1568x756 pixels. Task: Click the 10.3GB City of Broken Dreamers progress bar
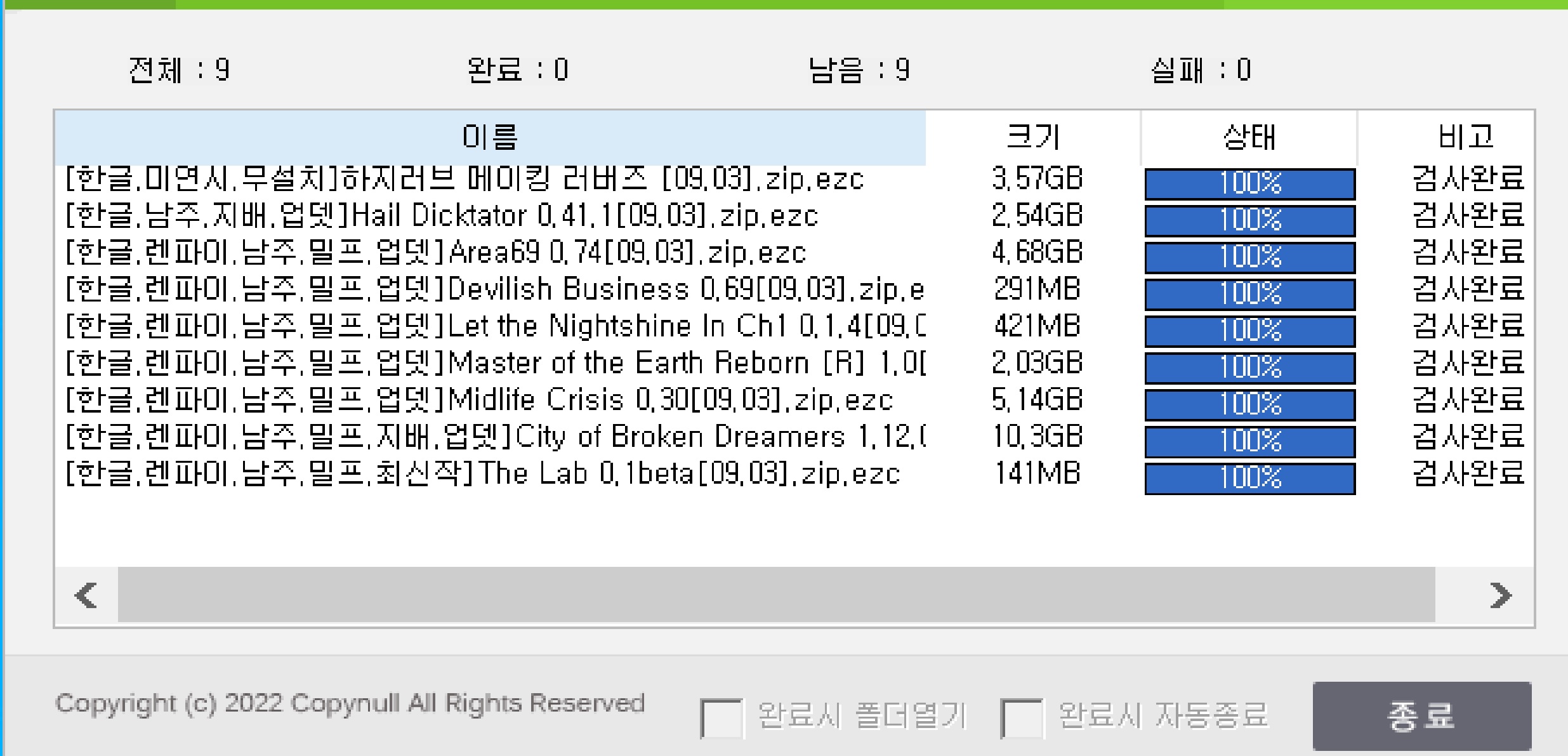pyautogui.click(x=1249, y=441)
